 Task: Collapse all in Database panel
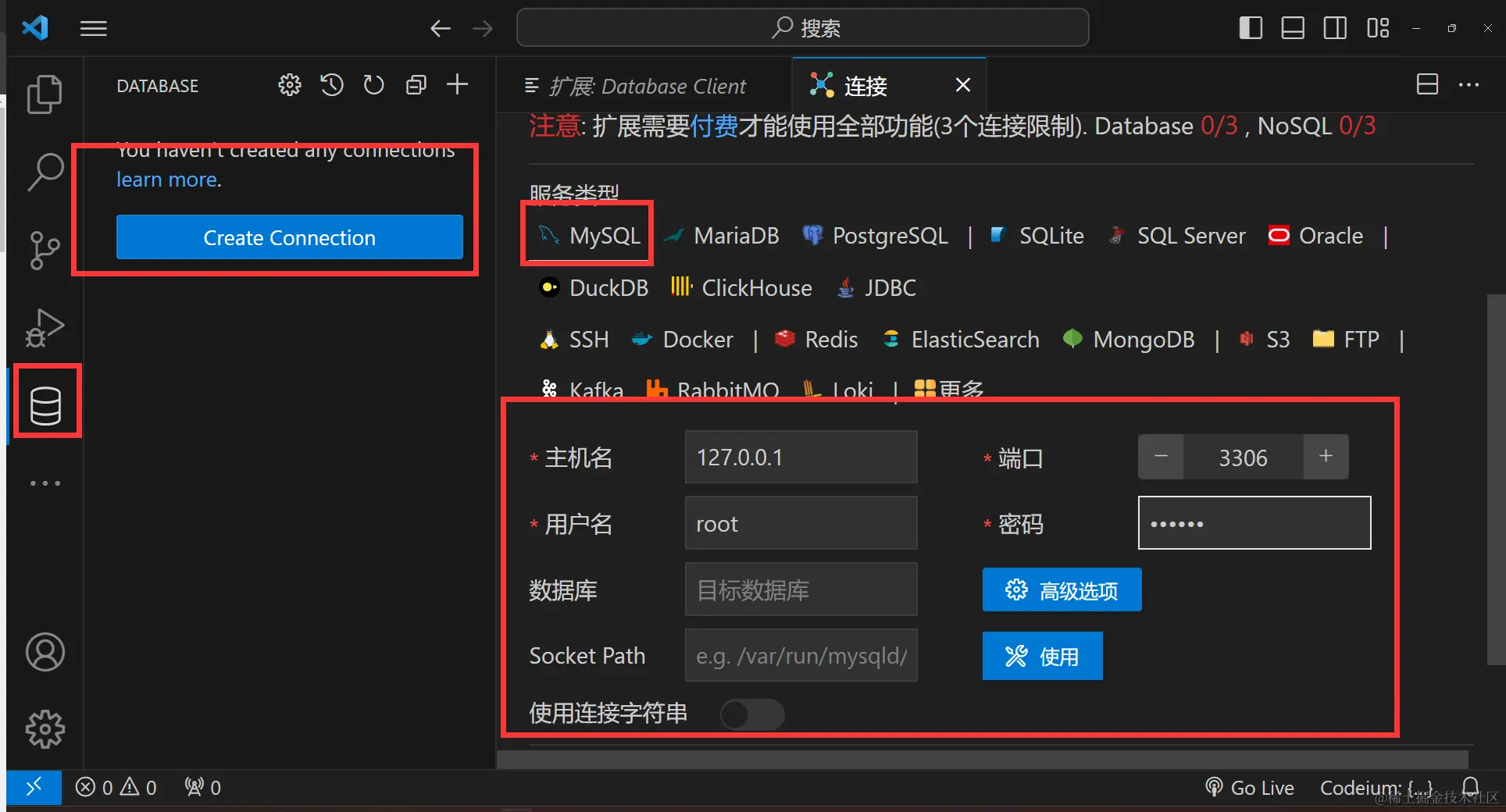click(416, 84)
